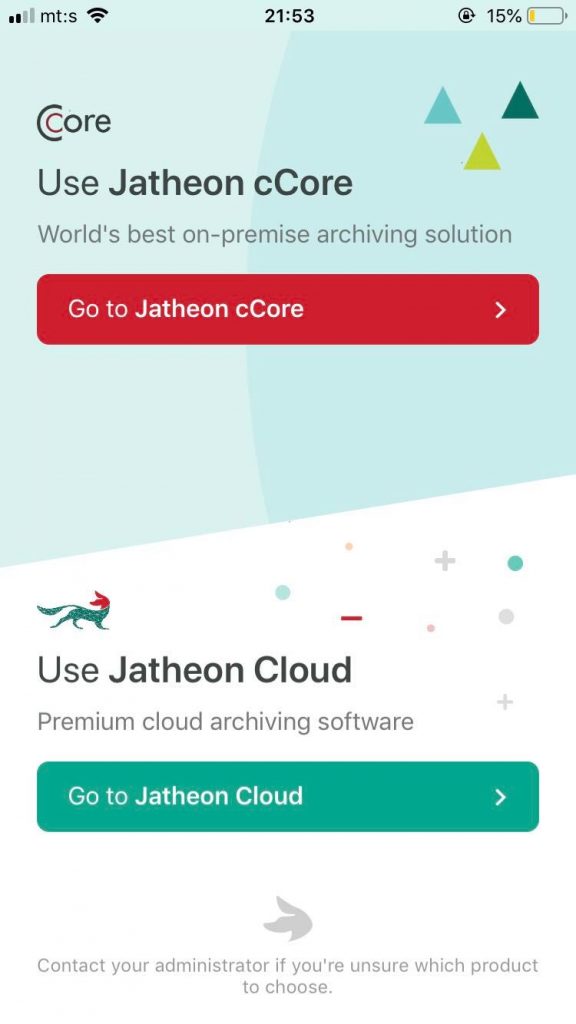
Task: Tap the Use Jatheon cCore heading
Action: [195, 183]
